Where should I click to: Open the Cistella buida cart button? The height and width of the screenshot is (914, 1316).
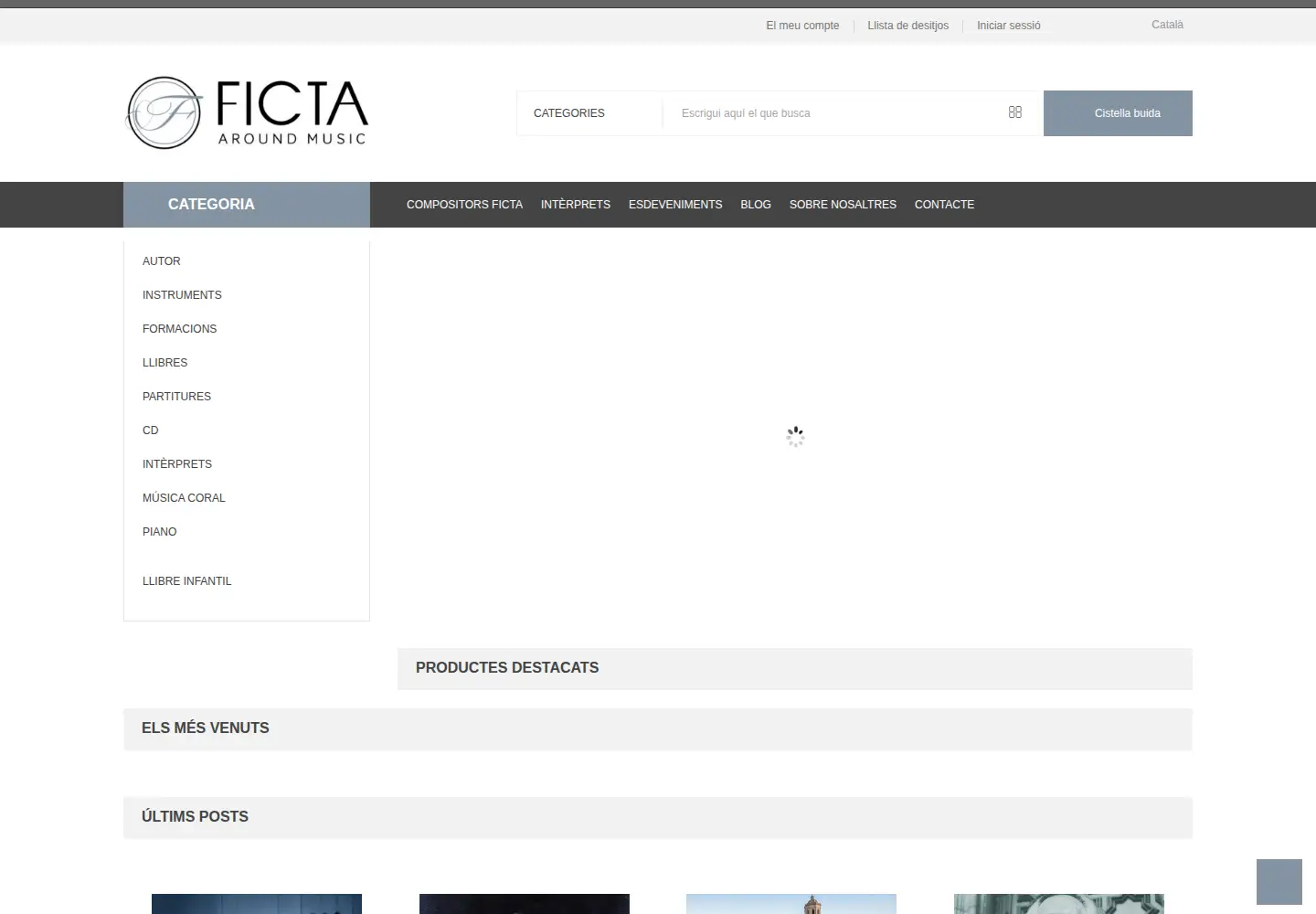pyautogui.click(x=1118, y=113)
